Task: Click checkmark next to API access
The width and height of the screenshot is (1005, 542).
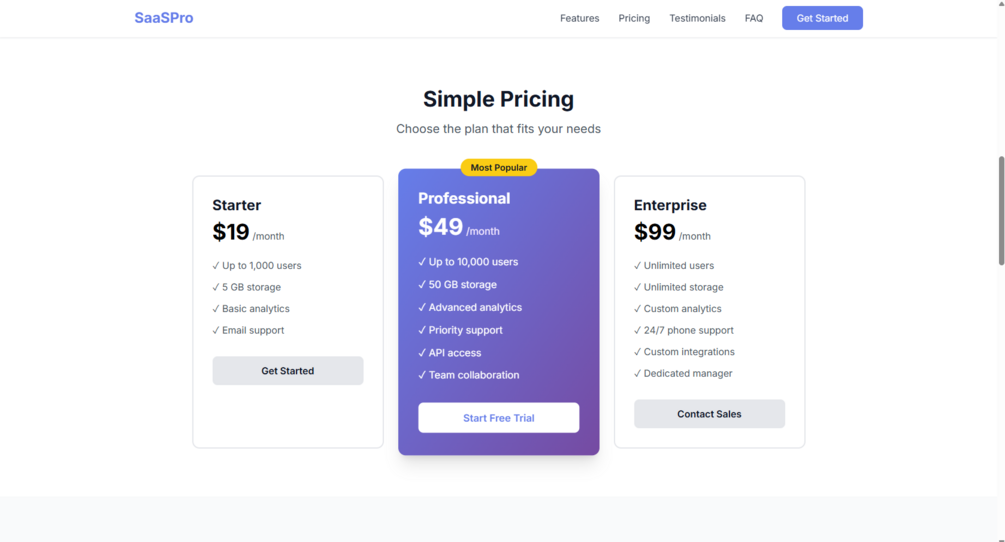Action: 422,352
